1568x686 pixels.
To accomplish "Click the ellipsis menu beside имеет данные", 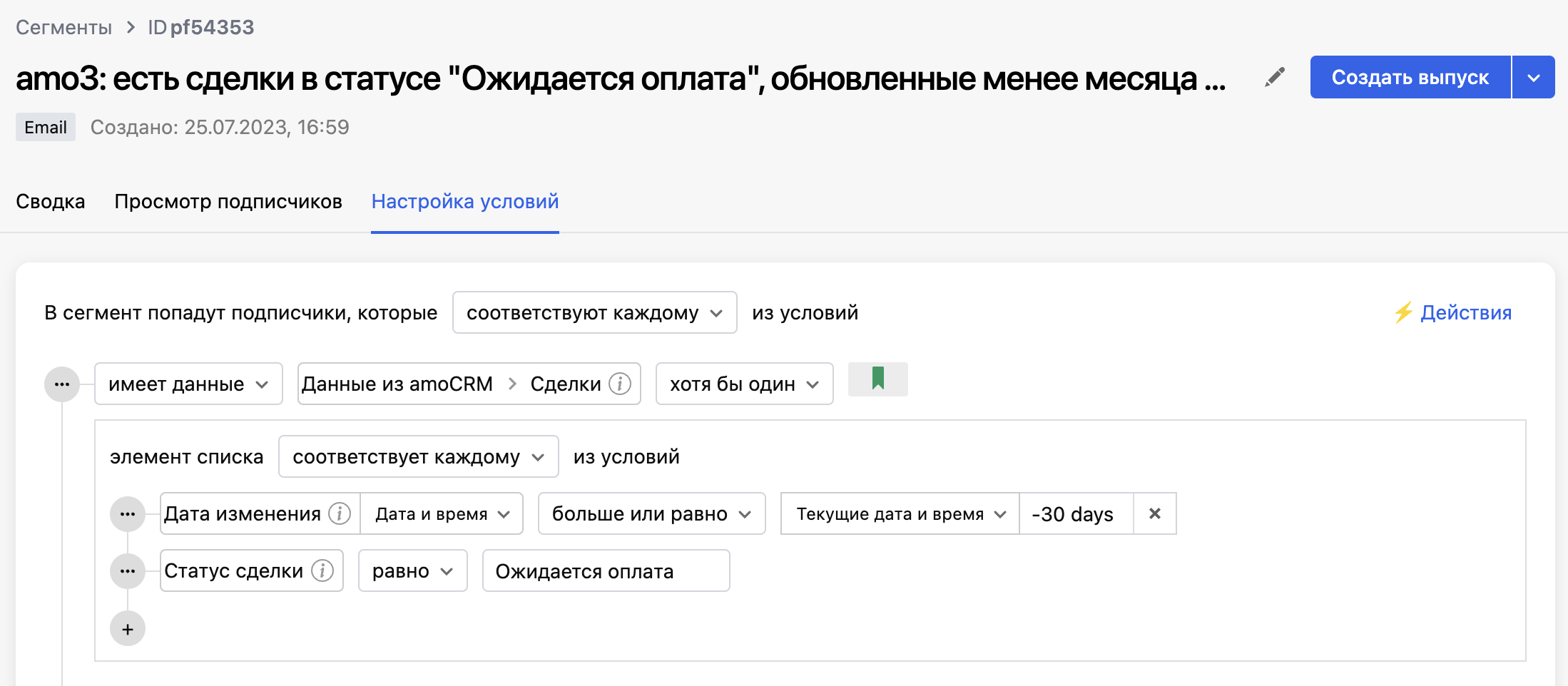I will tap(62, 384).
